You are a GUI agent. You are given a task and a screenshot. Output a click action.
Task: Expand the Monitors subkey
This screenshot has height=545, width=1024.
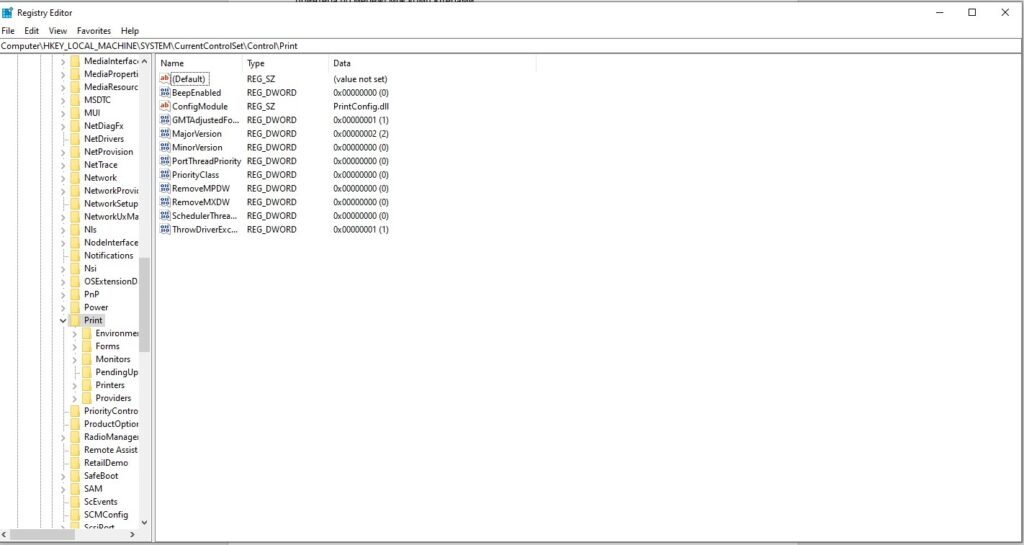coord(75,359)
